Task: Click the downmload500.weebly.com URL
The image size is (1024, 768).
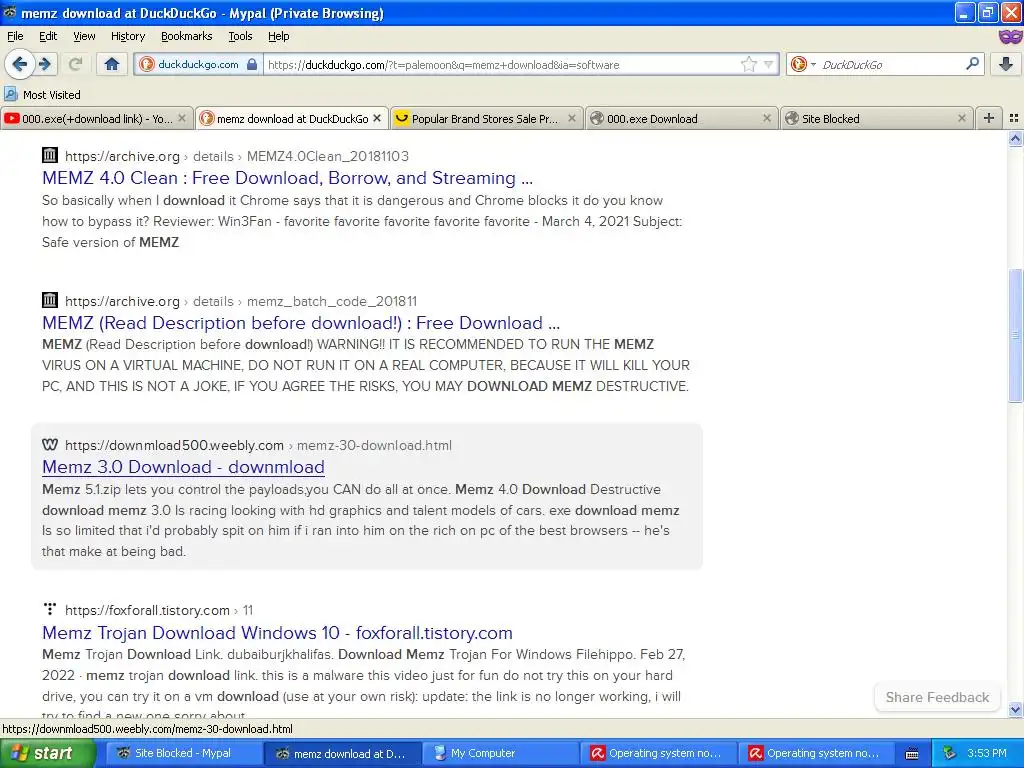Action: click(x=258, y=445)
